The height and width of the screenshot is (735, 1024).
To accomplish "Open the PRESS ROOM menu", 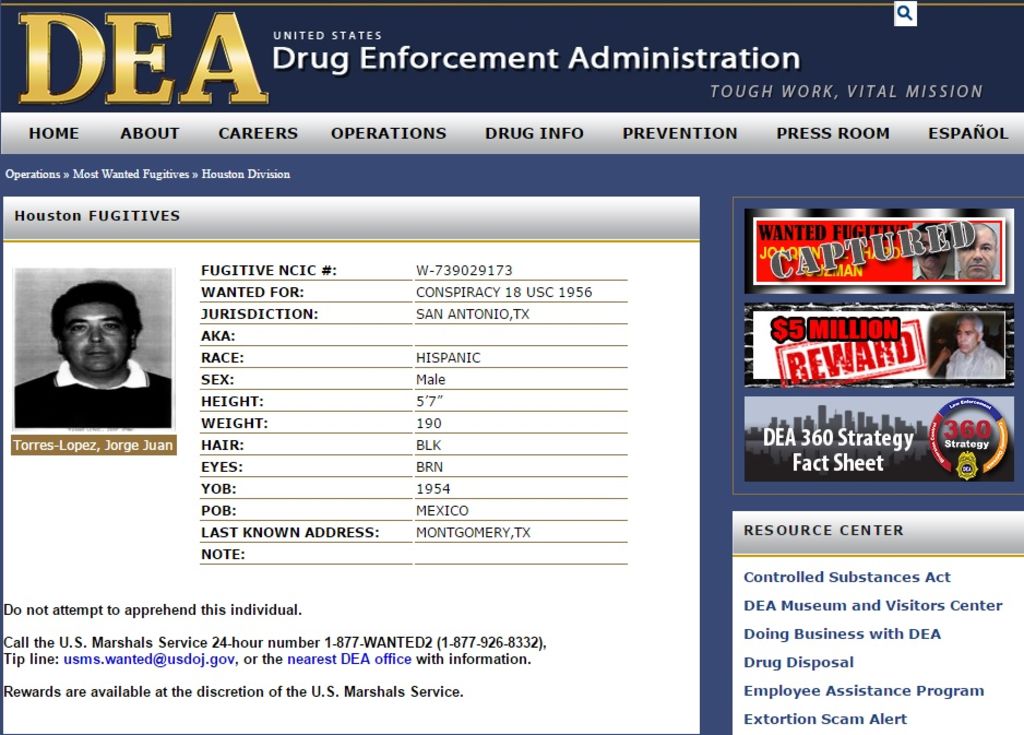I will click(833, 133).
